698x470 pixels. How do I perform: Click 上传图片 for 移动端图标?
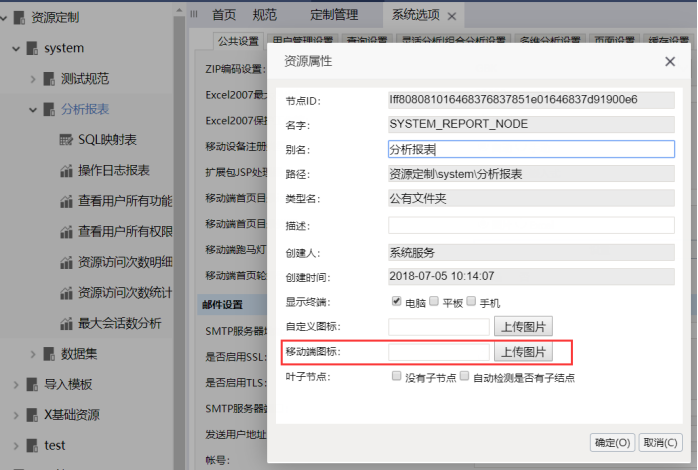pos(523,352)
